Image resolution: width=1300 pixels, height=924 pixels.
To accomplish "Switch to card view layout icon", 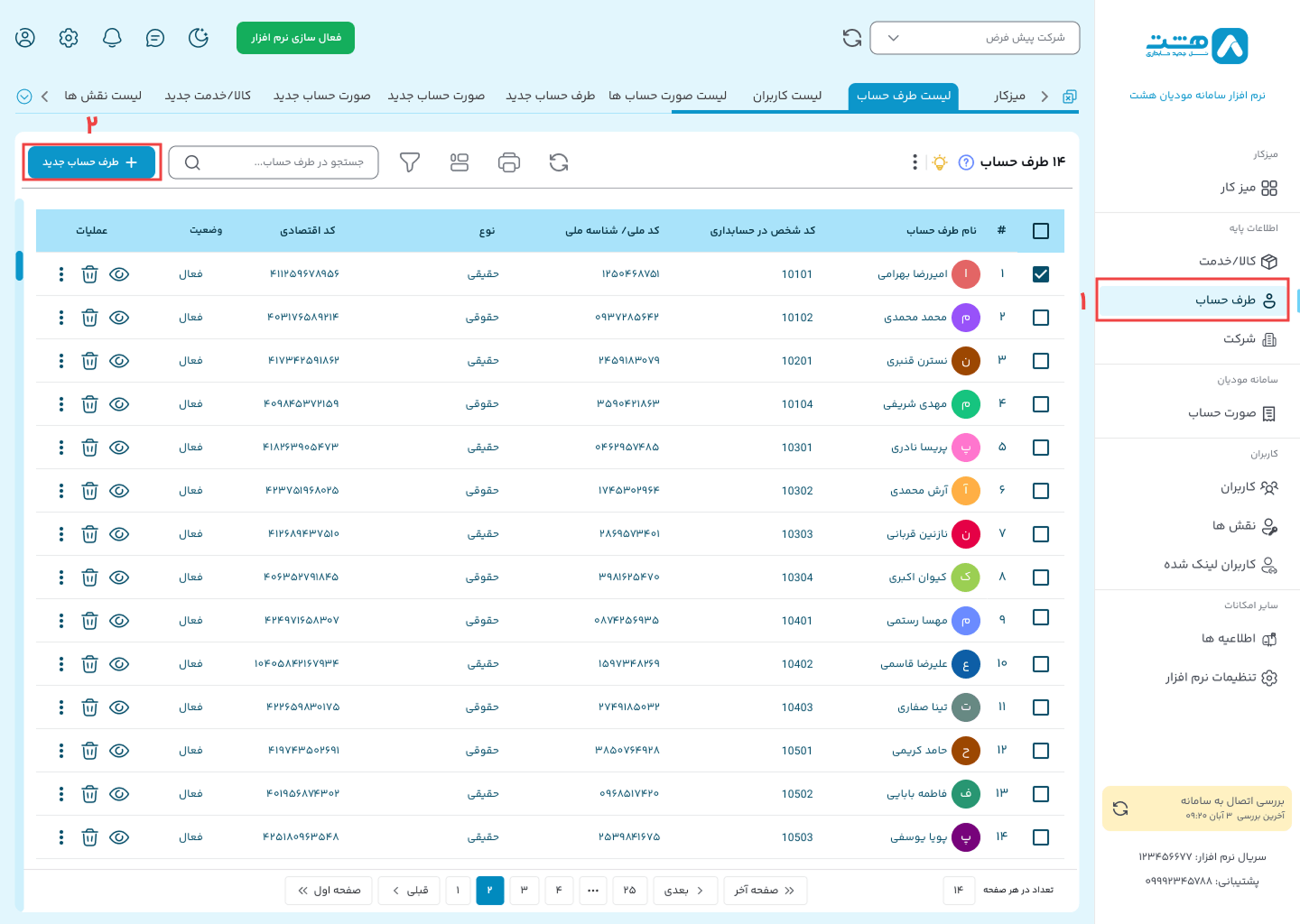I will coord(460,162).
